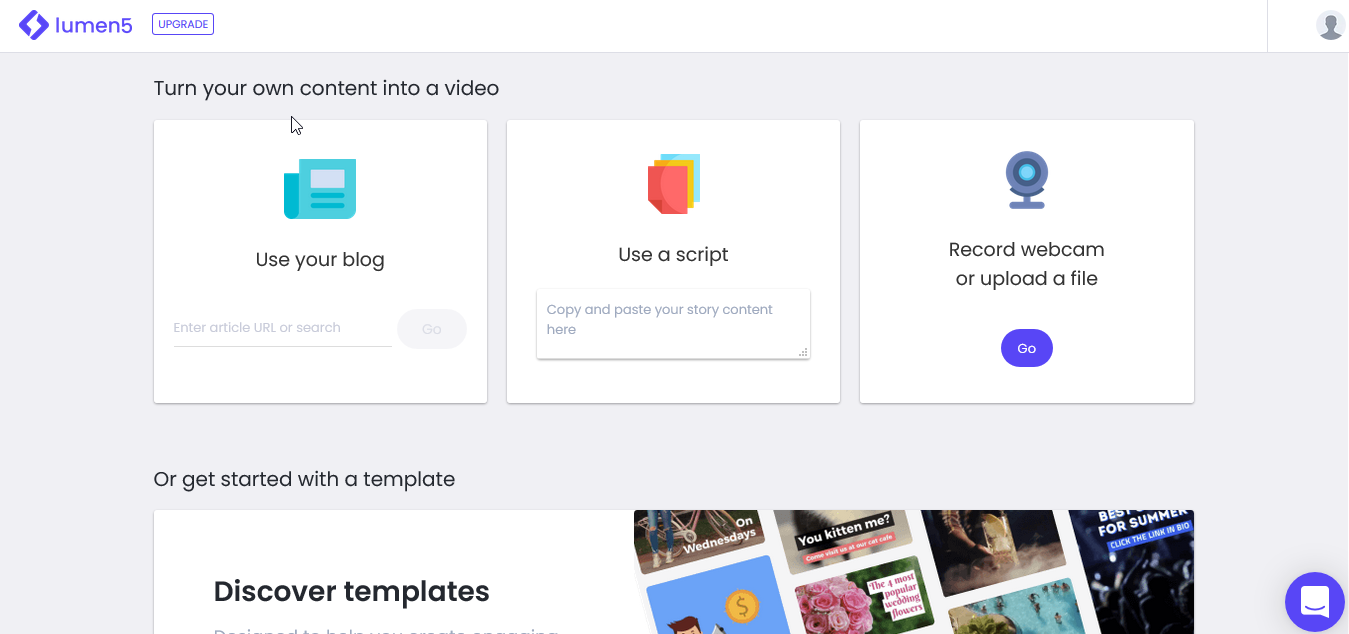Click the purple Go button for webcam
This screenshot has height=634, width=1349.
point(1027,348)
